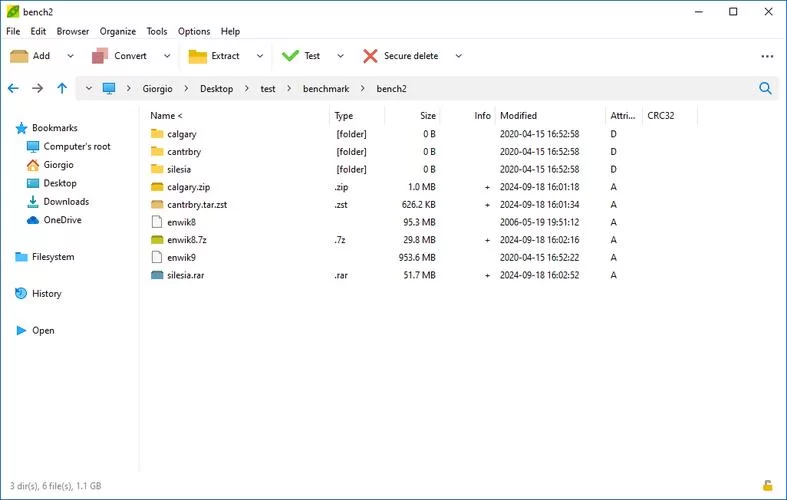Click the status text '3 dir(s), 6 file(s), 1.1 GB'
Viewport: 787px width, 500px height.
click(x=55, y=486)
